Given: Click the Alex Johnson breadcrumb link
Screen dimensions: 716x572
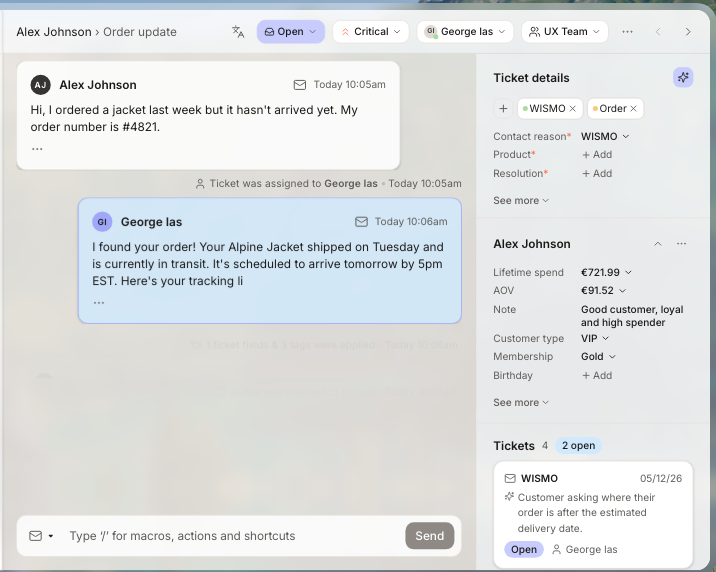Looking at the screenshot, I should point(54,32).
